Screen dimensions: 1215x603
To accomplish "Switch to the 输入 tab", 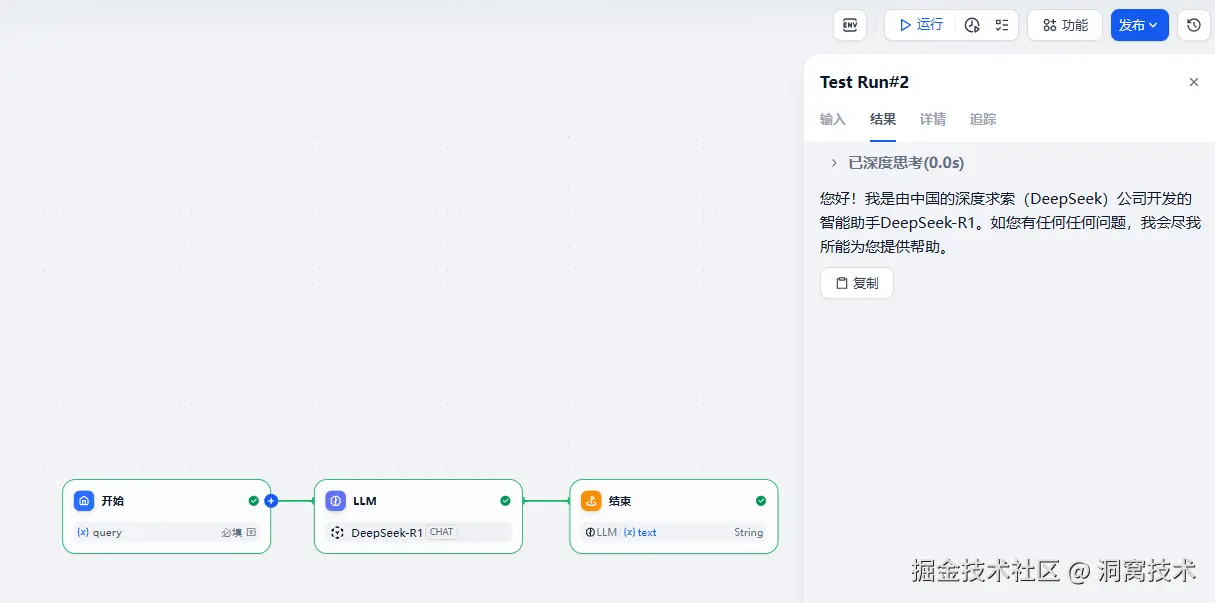I will point(833,119).
